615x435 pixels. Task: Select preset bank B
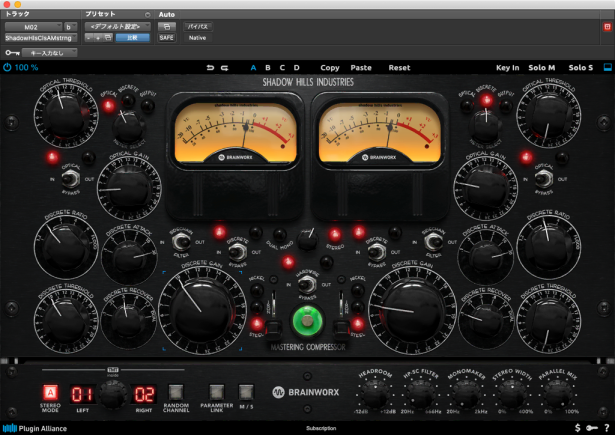(268, 68)
